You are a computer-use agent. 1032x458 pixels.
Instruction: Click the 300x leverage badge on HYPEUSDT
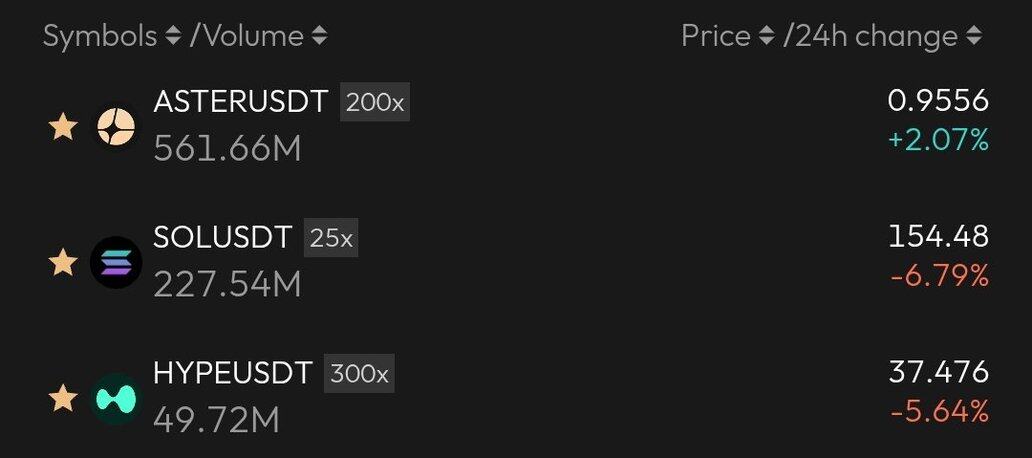coord(360,375)
